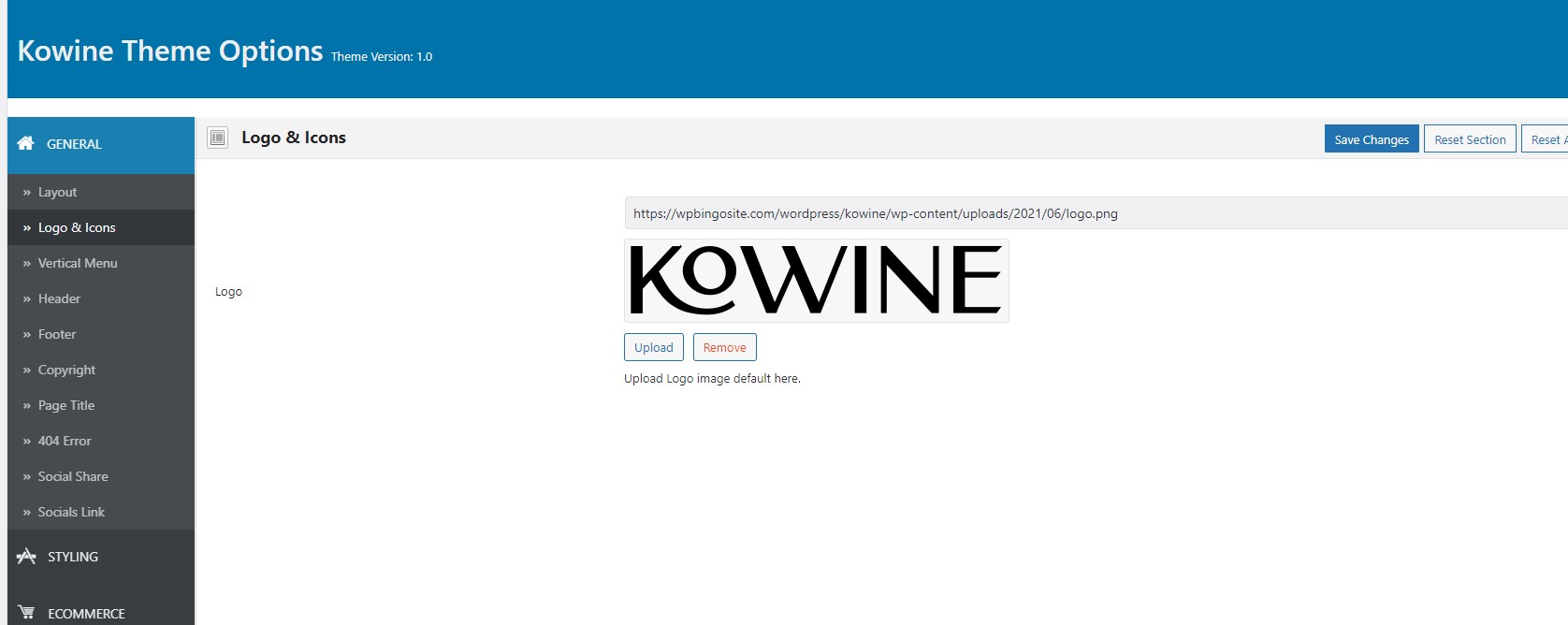Remove the current logo image
Screen dimensions: 1568x625
725,347
